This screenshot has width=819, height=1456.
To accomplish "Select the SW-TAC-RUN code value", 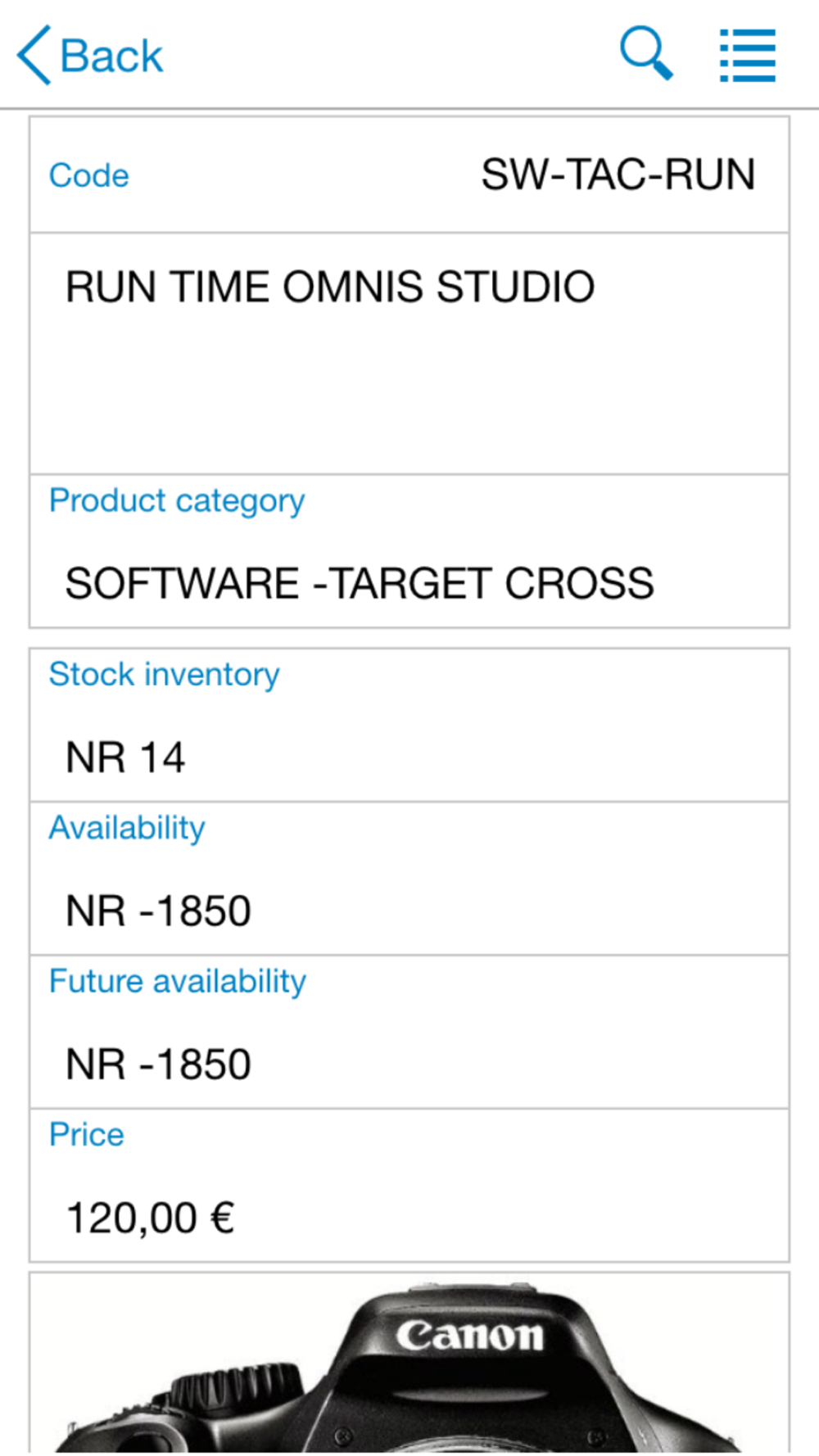I will [x=618, y=174].
